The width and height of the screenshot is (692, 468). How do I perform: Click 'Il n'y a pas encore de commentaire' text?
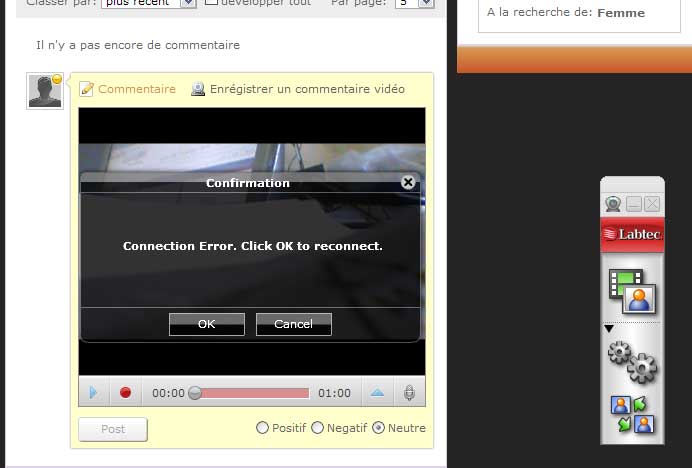138,45
